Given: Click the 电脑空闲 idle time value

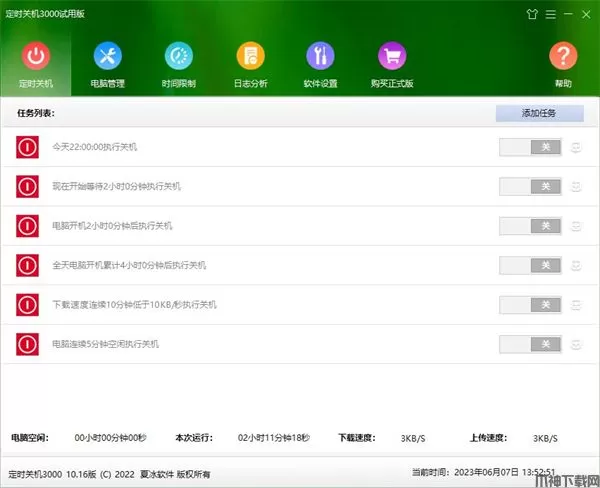Looking at the screenshot, I should coord(110,438).
